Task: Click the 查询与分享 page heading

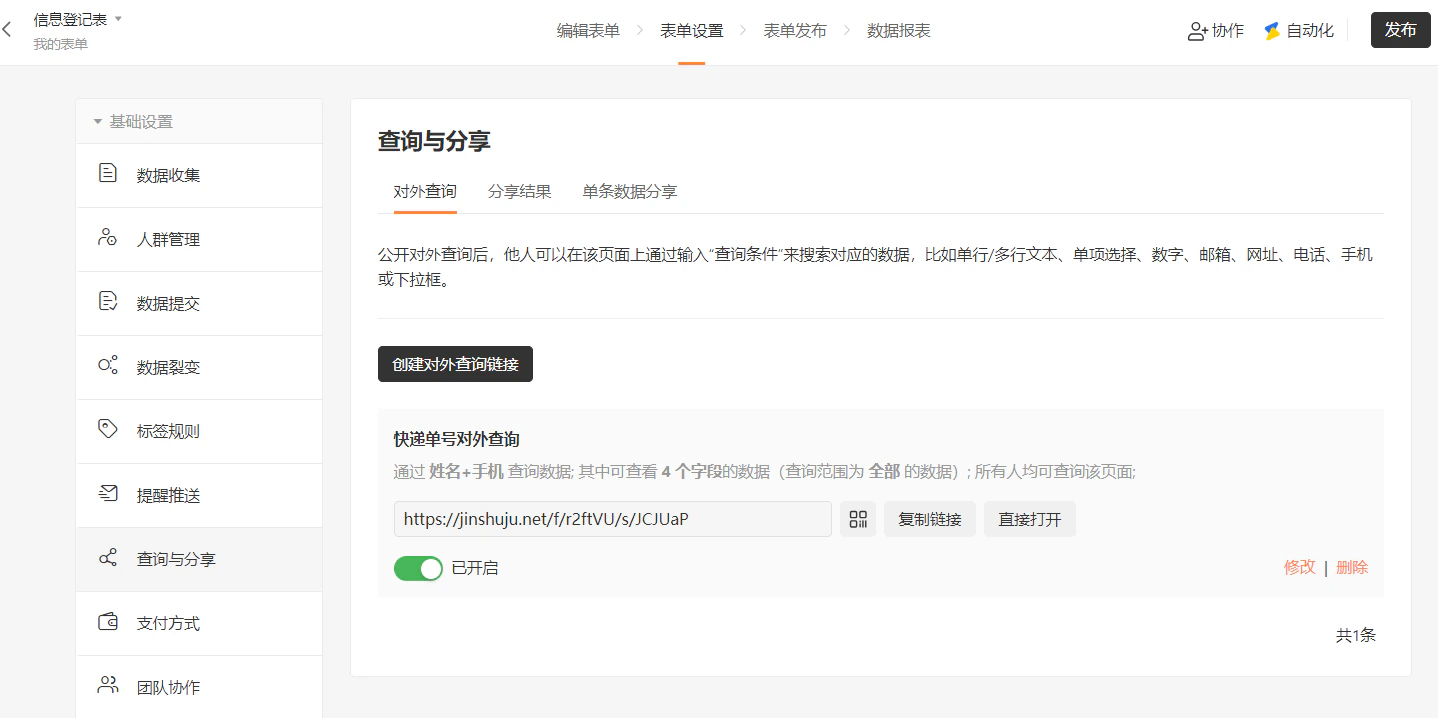Action: 434,141
